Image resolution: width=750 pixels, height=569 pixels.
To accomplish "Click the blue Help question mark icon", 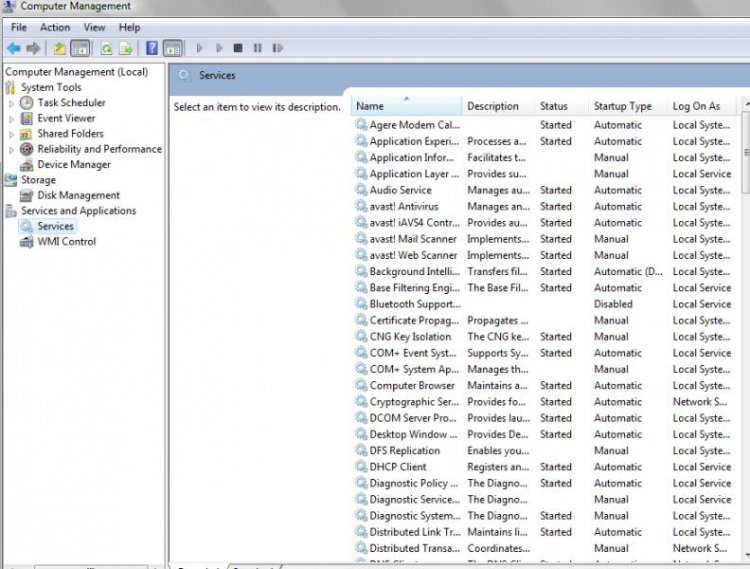I will pos(152,48).
